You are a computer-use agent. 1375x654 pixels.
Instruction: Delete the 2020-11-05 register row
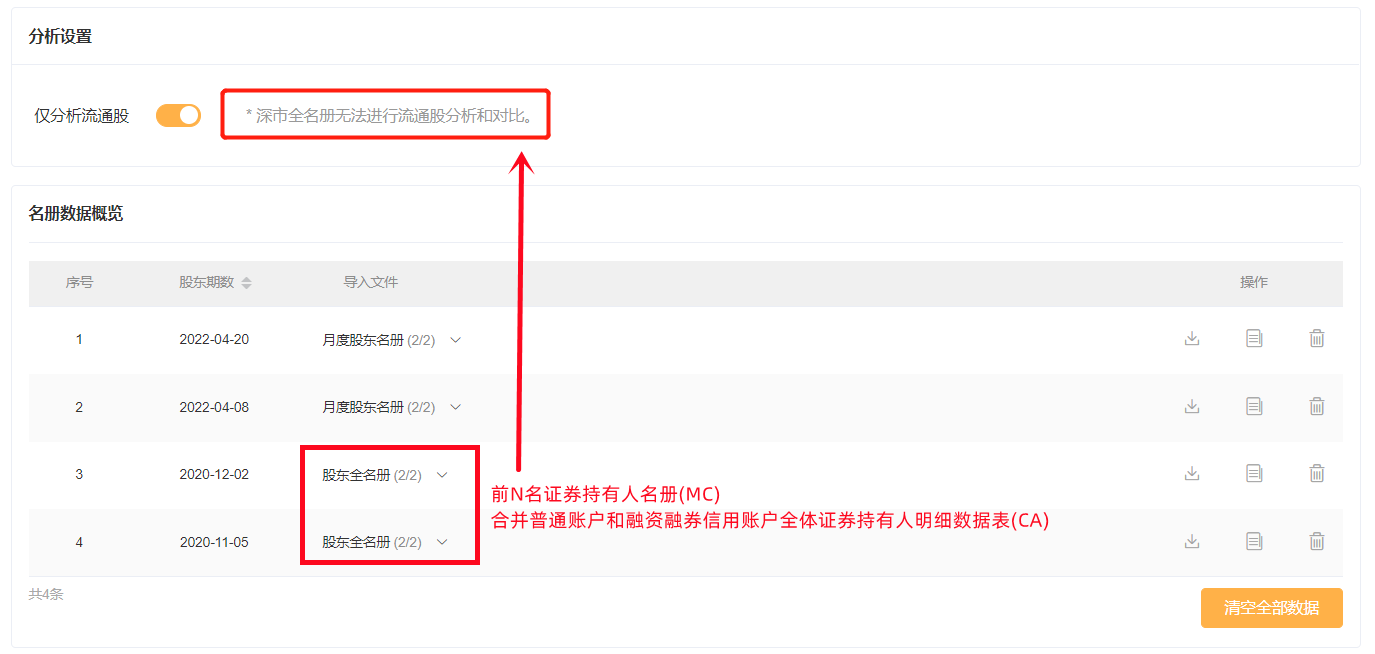pyautogui.click(x=1317, y=541)
